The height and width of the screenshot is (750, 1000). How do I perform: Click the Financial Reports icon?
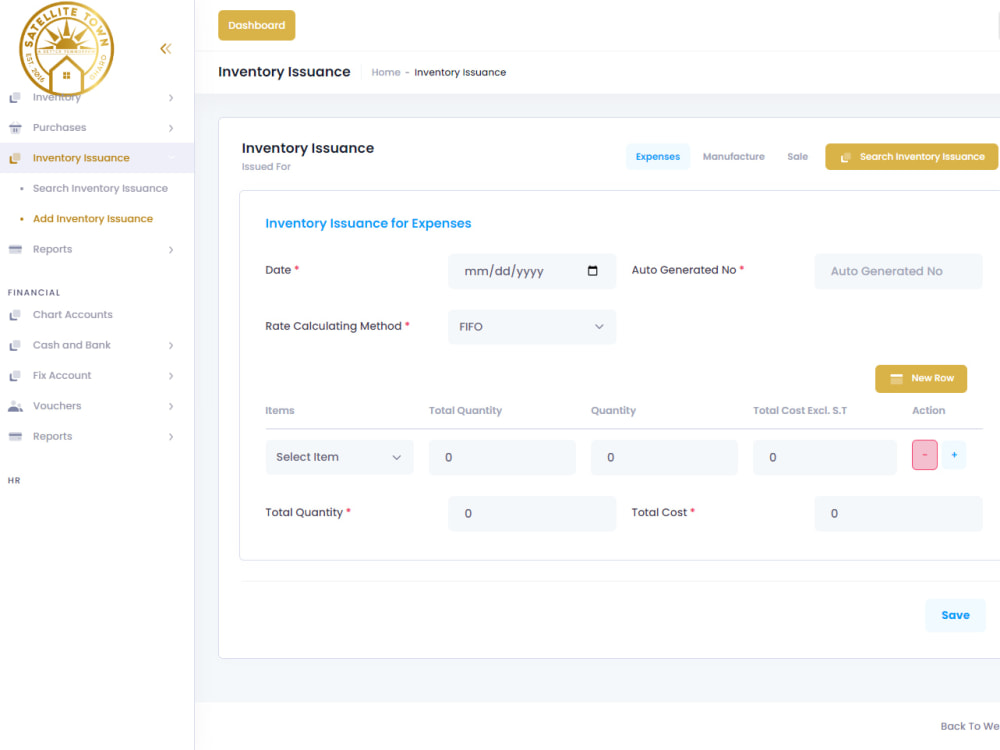click(x=15, y=436)
